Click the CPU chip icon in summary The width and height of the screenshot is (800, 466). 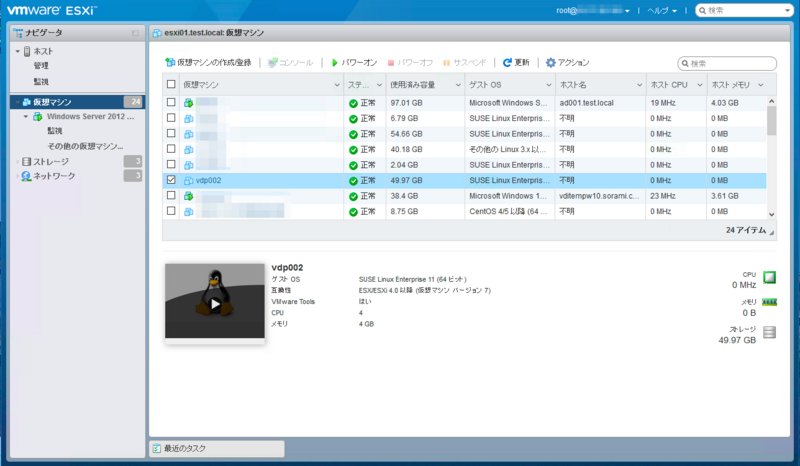coord(769,277)
